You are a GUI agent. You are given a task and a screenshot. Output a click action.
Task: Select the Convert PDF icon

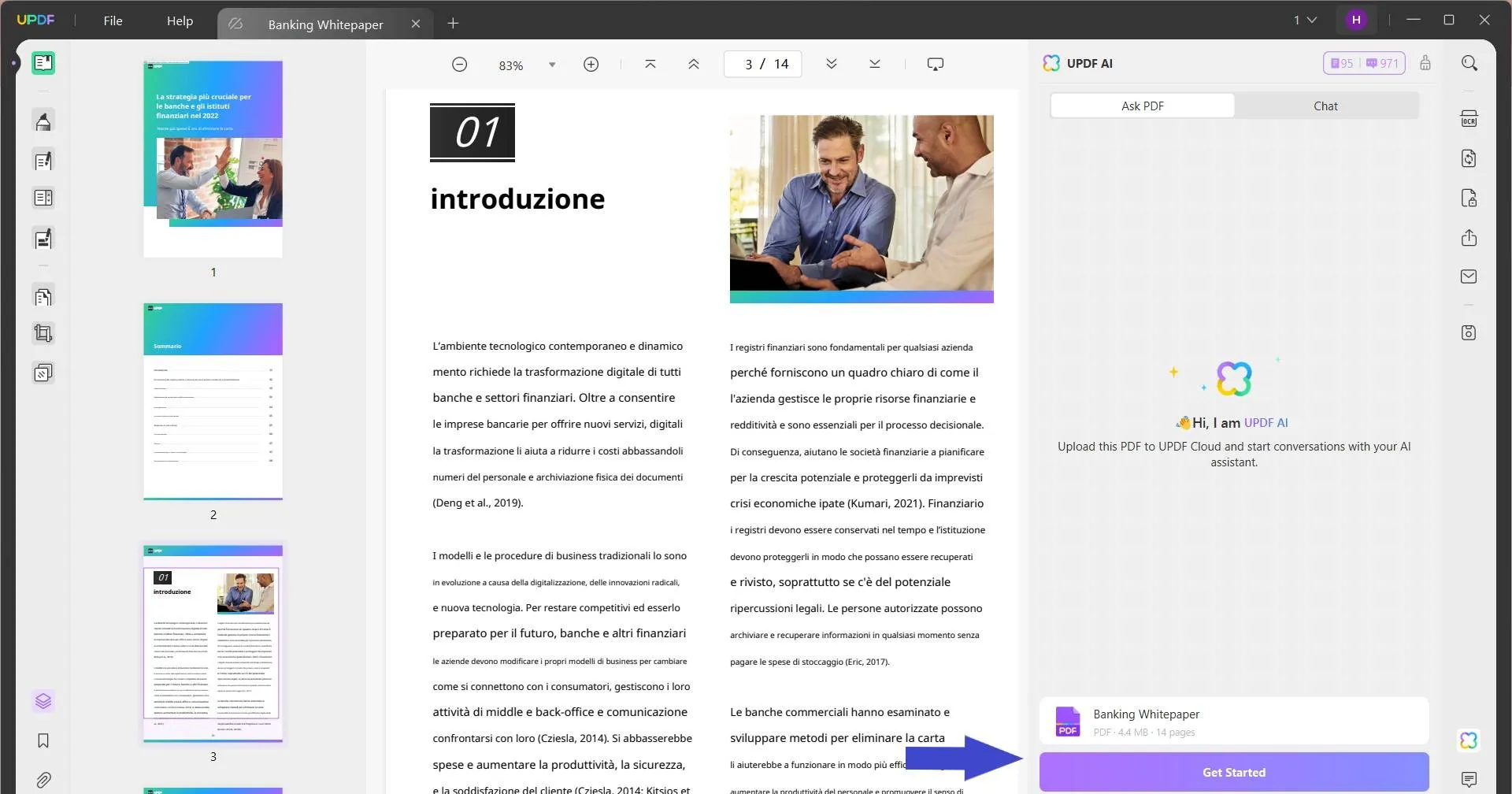pyautogui.click(x=1469, y=158)
